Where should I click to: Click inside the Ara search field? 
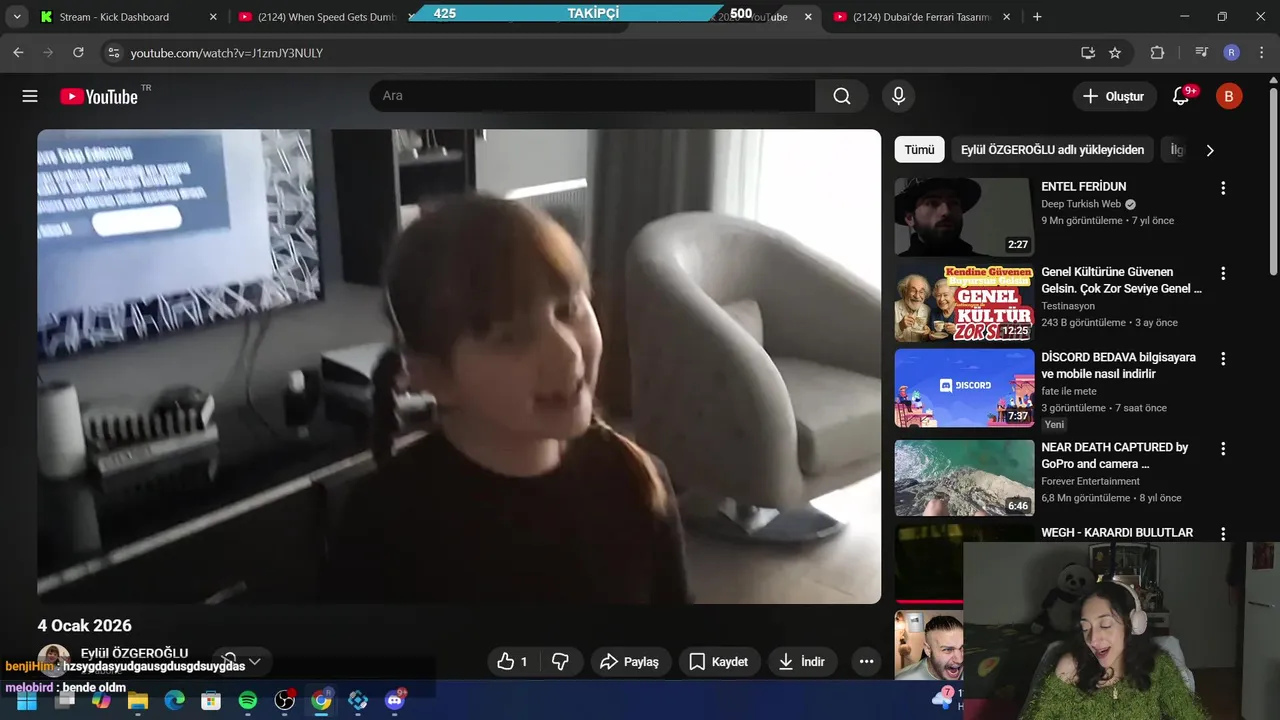[x=592, y=96]
